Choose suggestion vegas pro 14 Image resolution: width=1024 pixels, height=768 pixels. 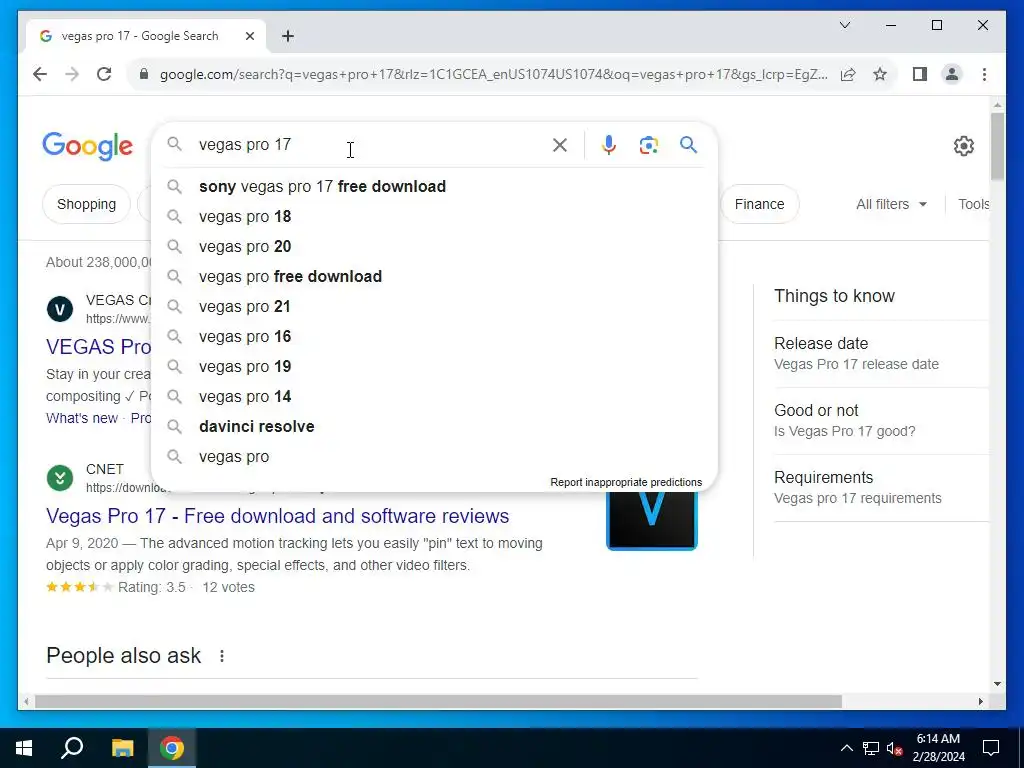(x=434, y=397)
